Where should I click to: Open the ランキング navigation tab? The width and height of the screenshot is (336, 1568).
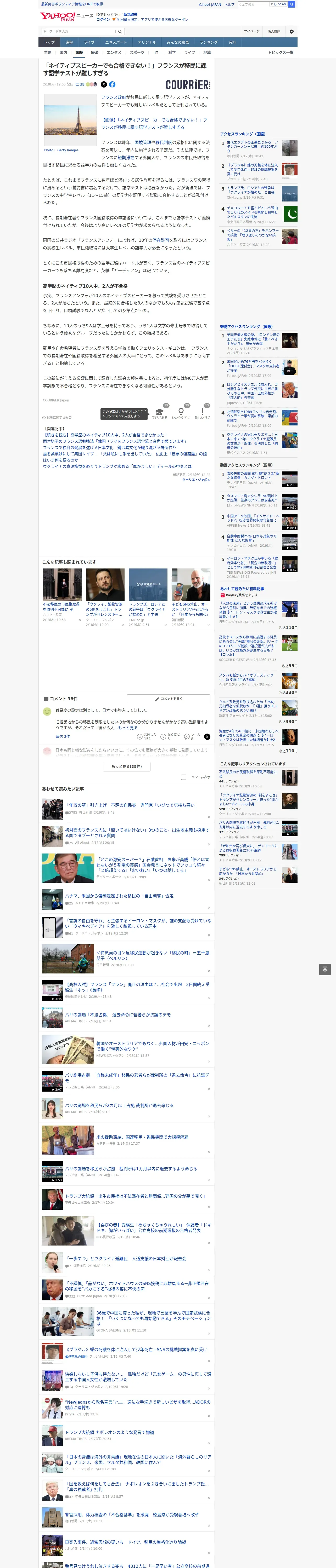[x=209, y=43]
